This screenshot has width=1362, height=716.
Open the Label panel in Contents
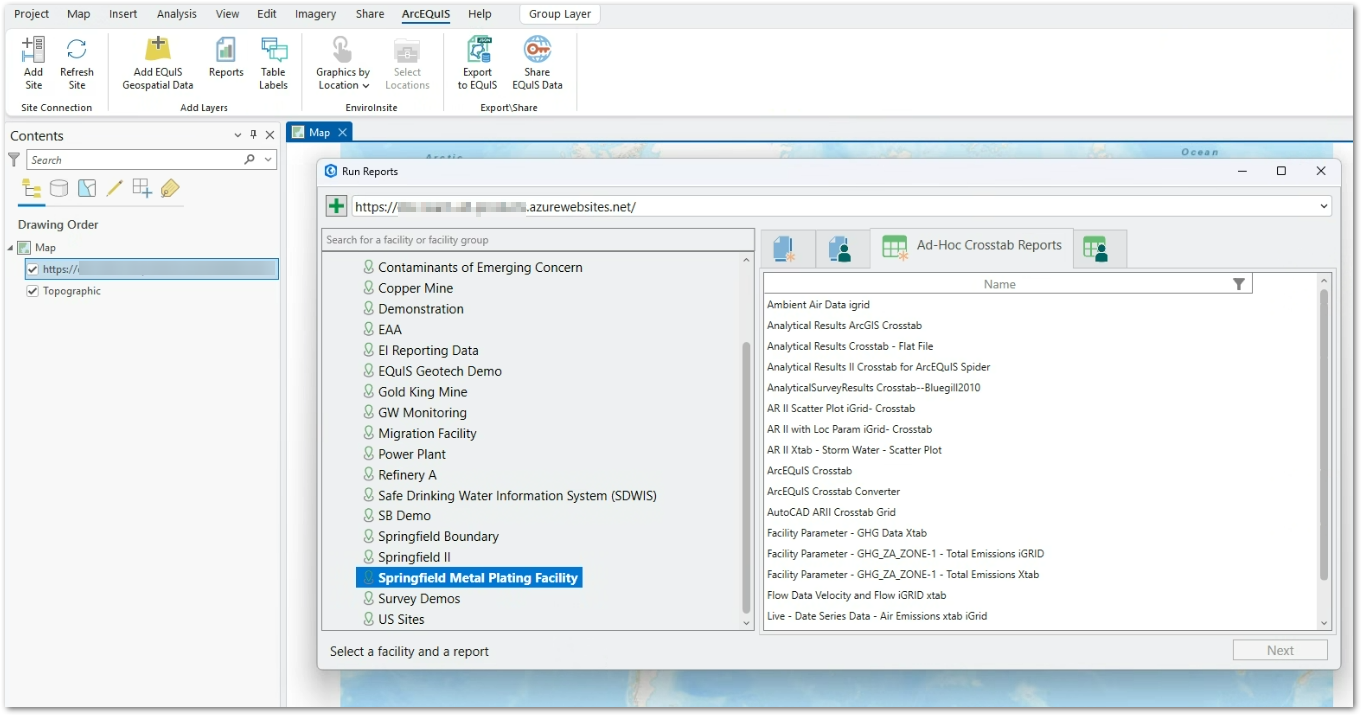point(169,188)
